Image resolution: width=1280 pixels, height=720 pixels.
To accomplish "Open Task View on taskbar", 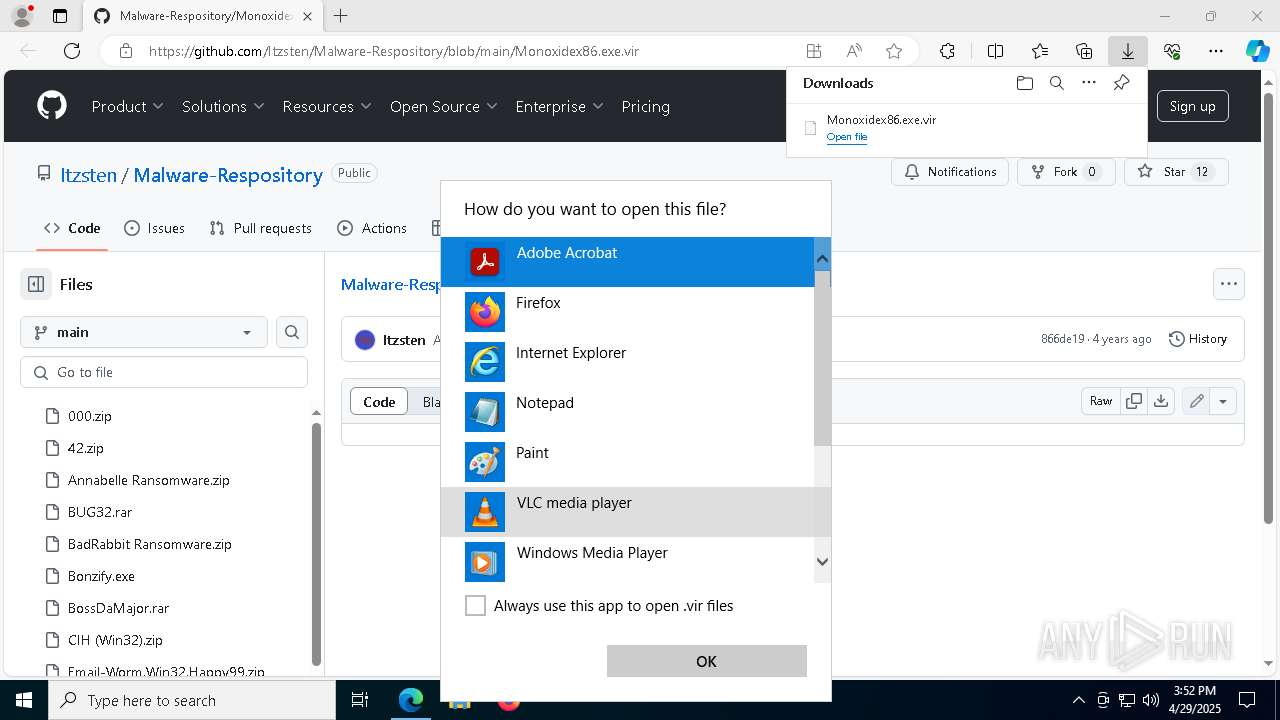I will point(360,700).
